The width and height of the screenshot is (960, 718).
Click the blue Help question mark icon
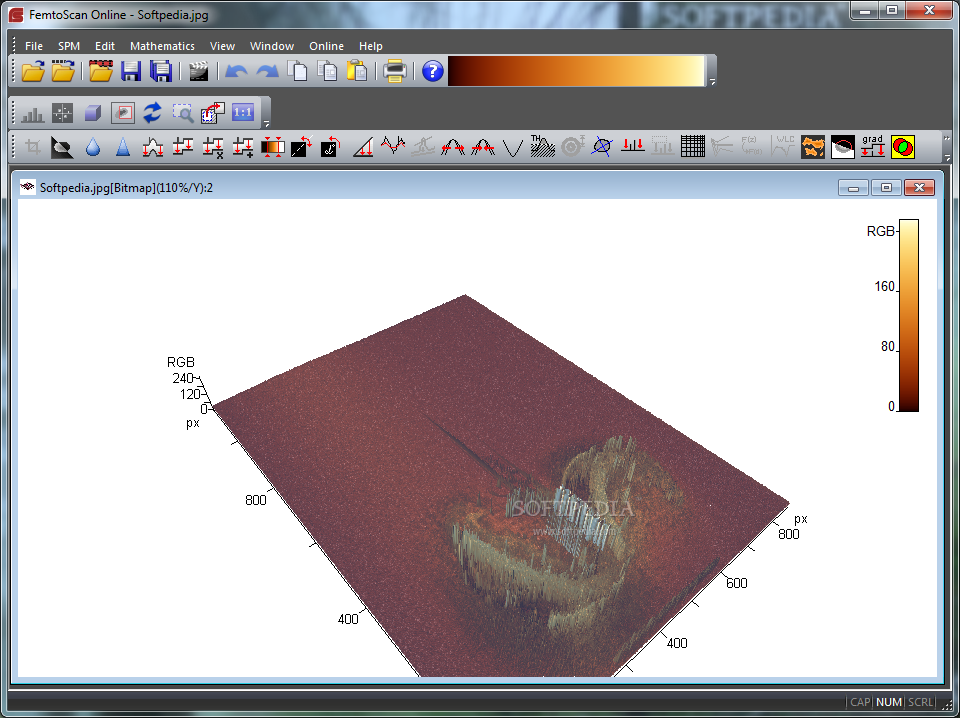coord(432,71)
